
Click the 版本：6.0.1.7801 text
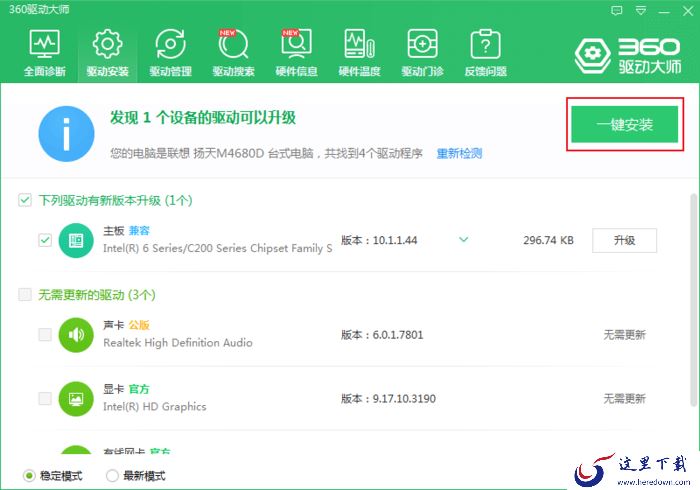click(x=382, y=335)
